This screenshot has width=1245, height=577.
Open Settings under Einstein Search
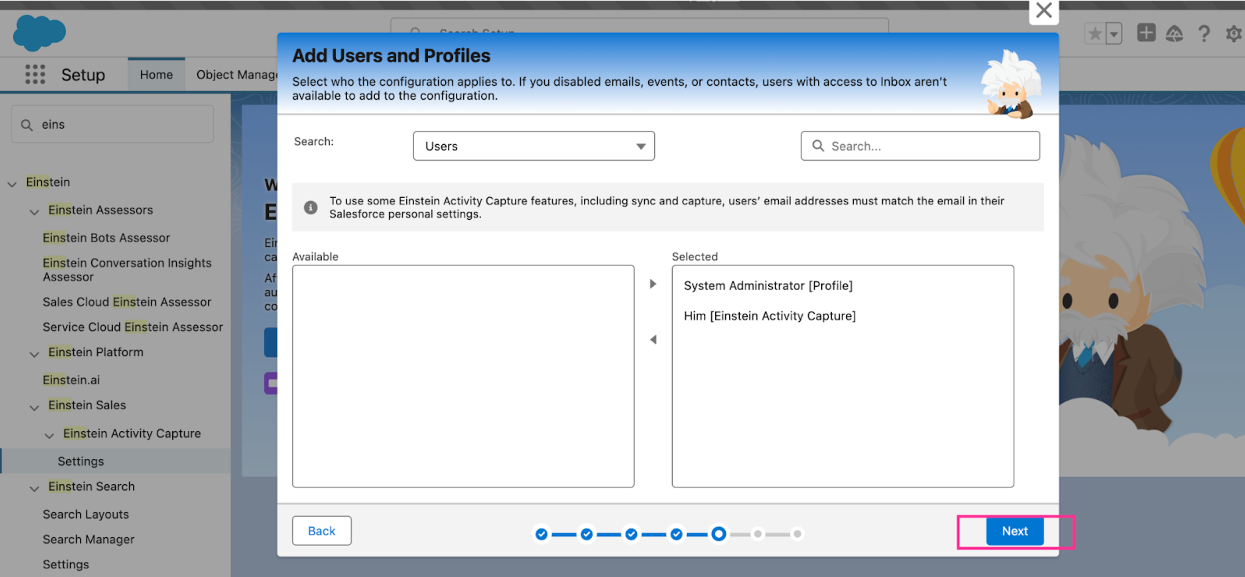[66, 564]
